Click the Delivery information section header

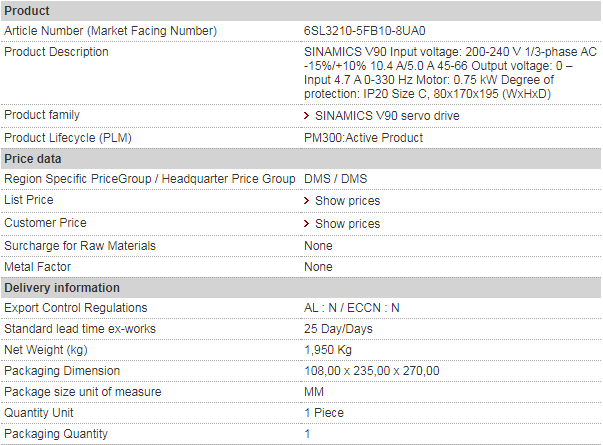click(301, 288)
